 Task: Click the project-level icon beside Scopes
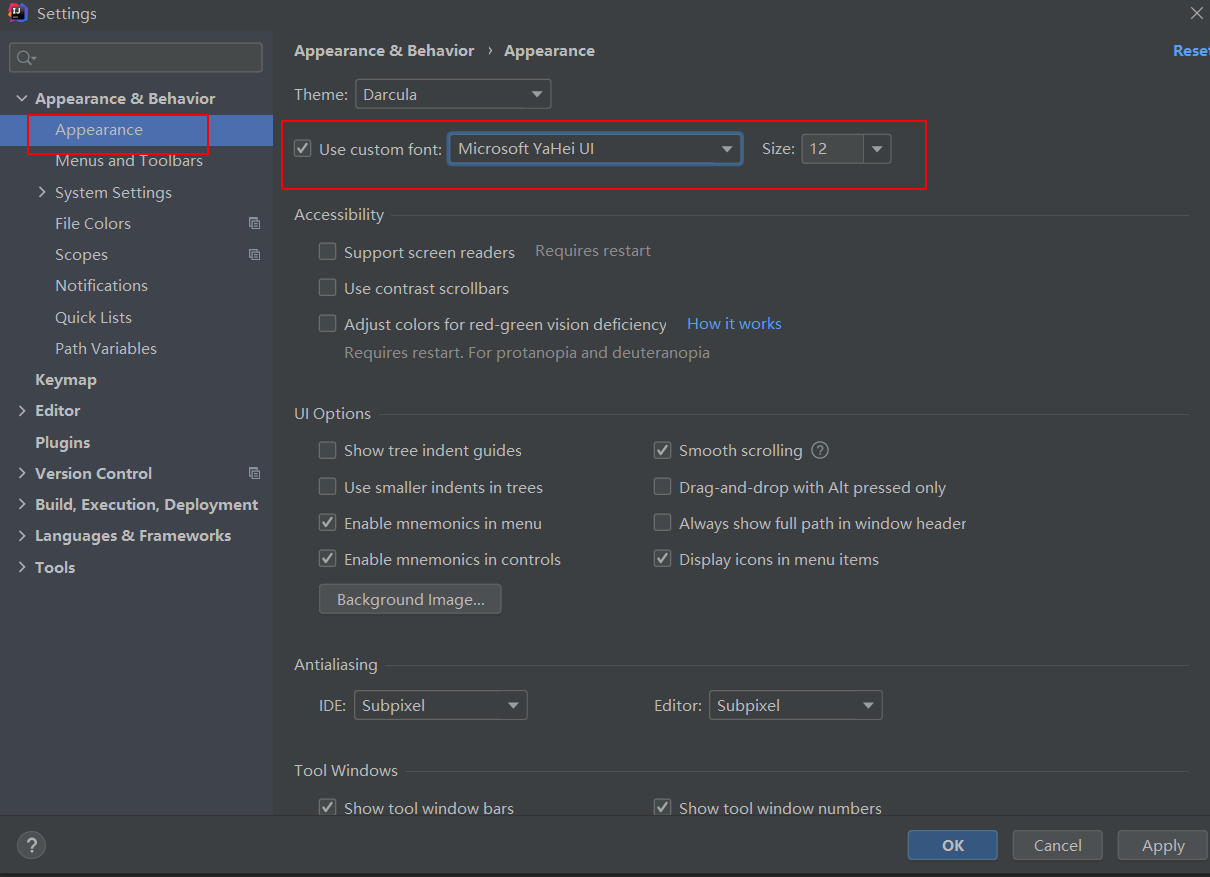click(x=254, y=255)
